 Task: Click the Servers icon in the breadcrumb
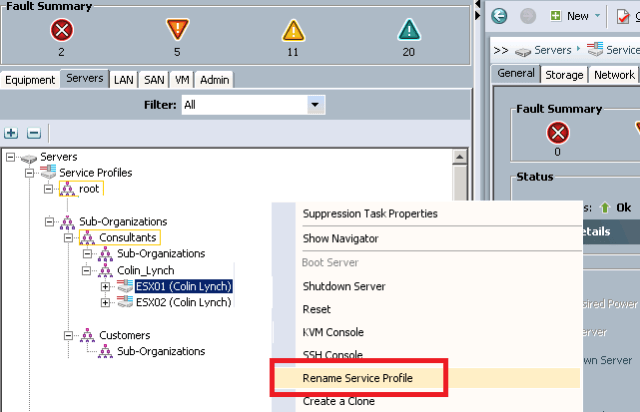click(x=522, y=51)
